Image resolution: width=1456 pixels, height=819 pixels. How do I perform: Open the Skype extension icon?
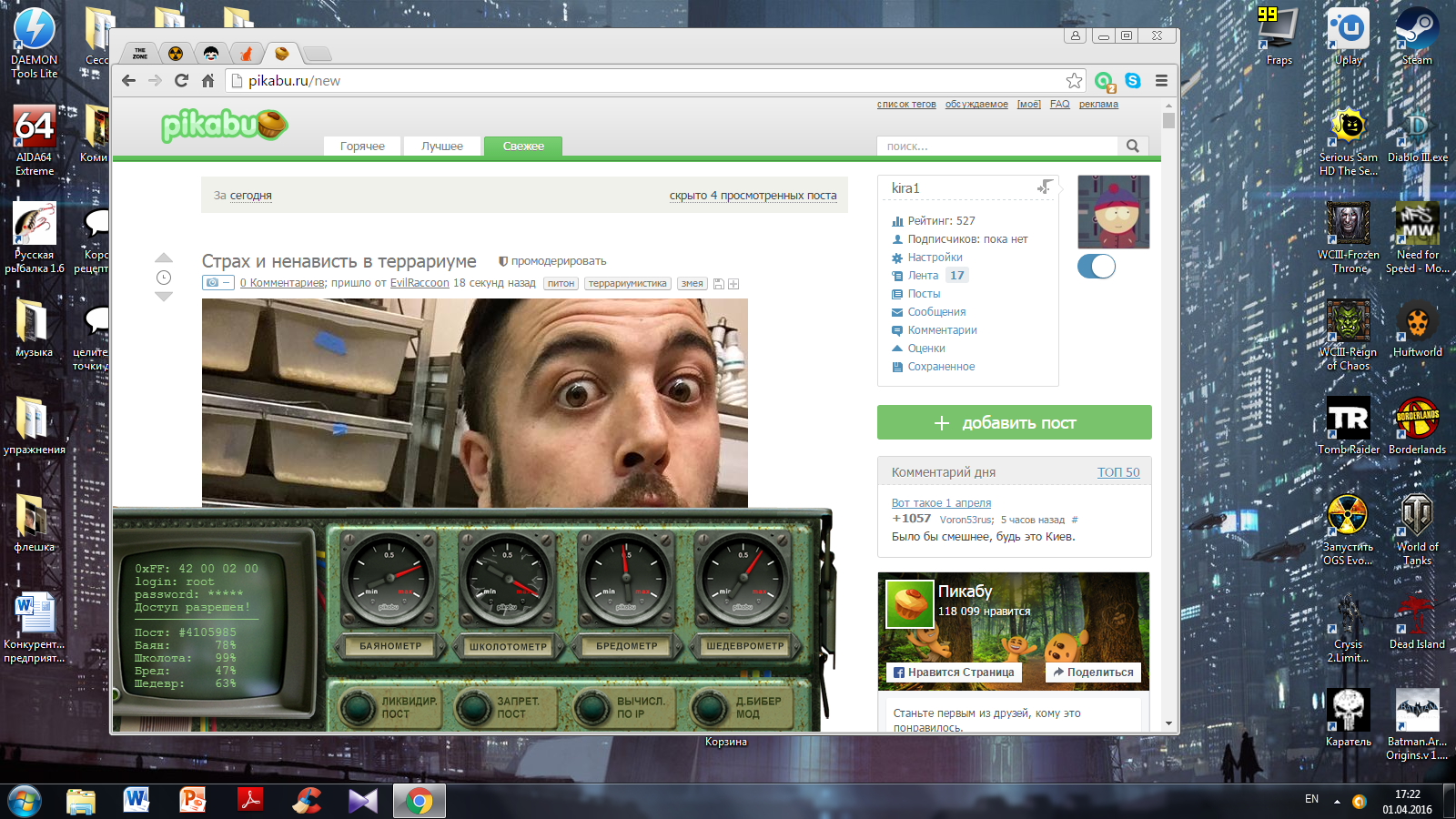point(1133,81)
